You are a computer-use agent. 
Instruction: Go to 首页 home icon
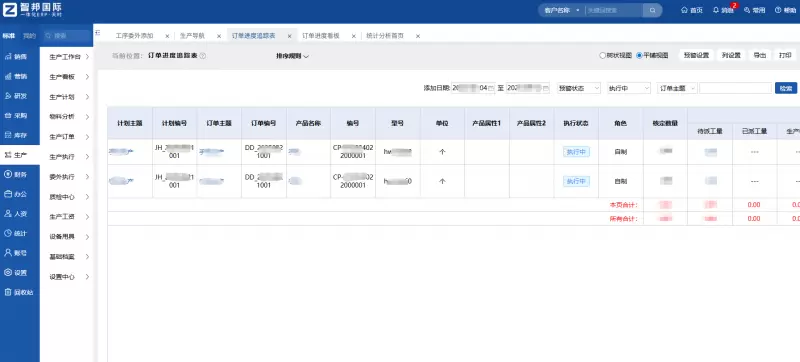[x=684, y=10]
